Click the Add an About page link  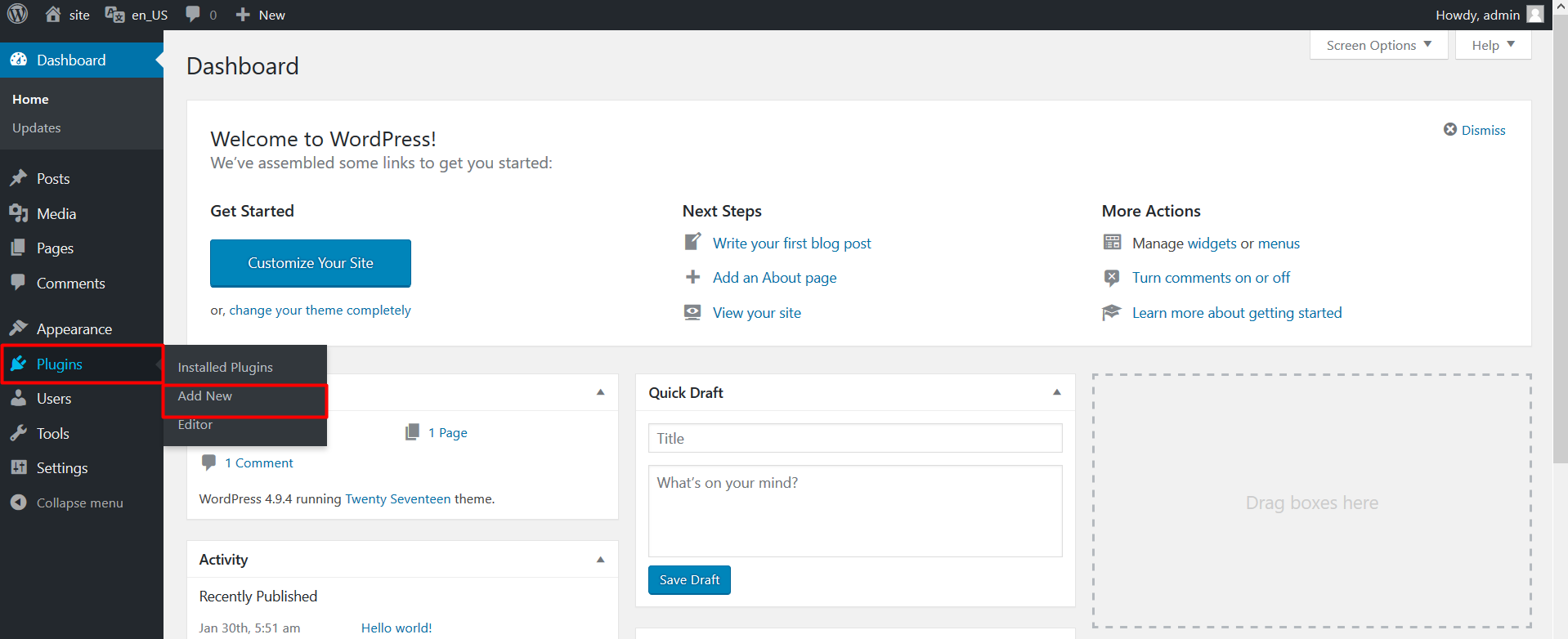(x=774, y=278)
